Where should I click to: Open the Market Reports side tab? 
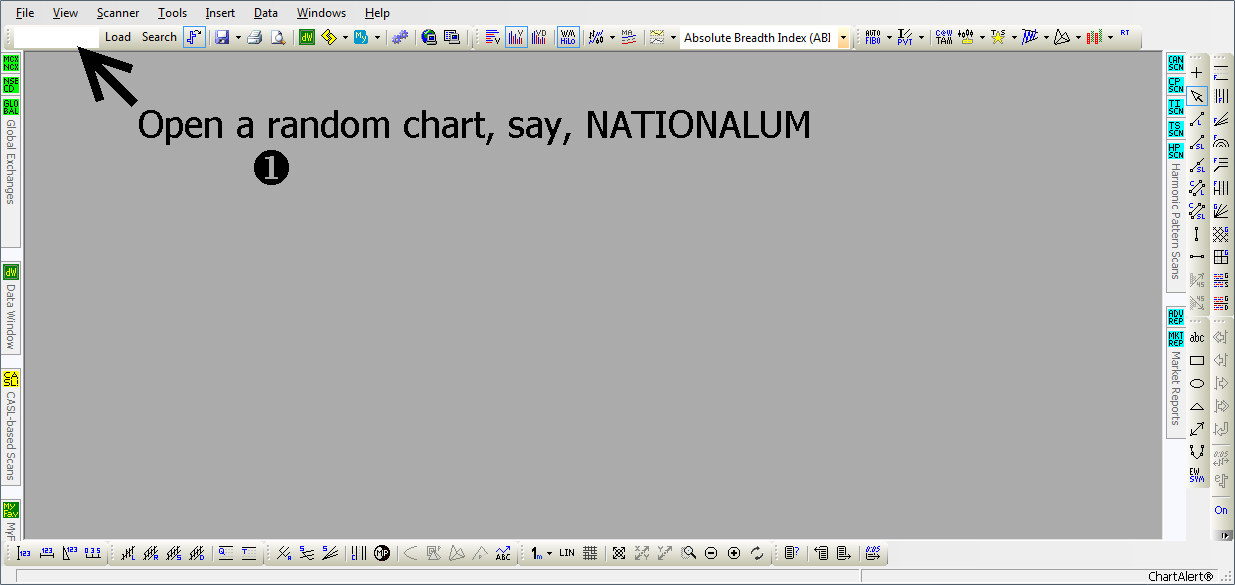pyautogui.click(x=1176, y=389)
